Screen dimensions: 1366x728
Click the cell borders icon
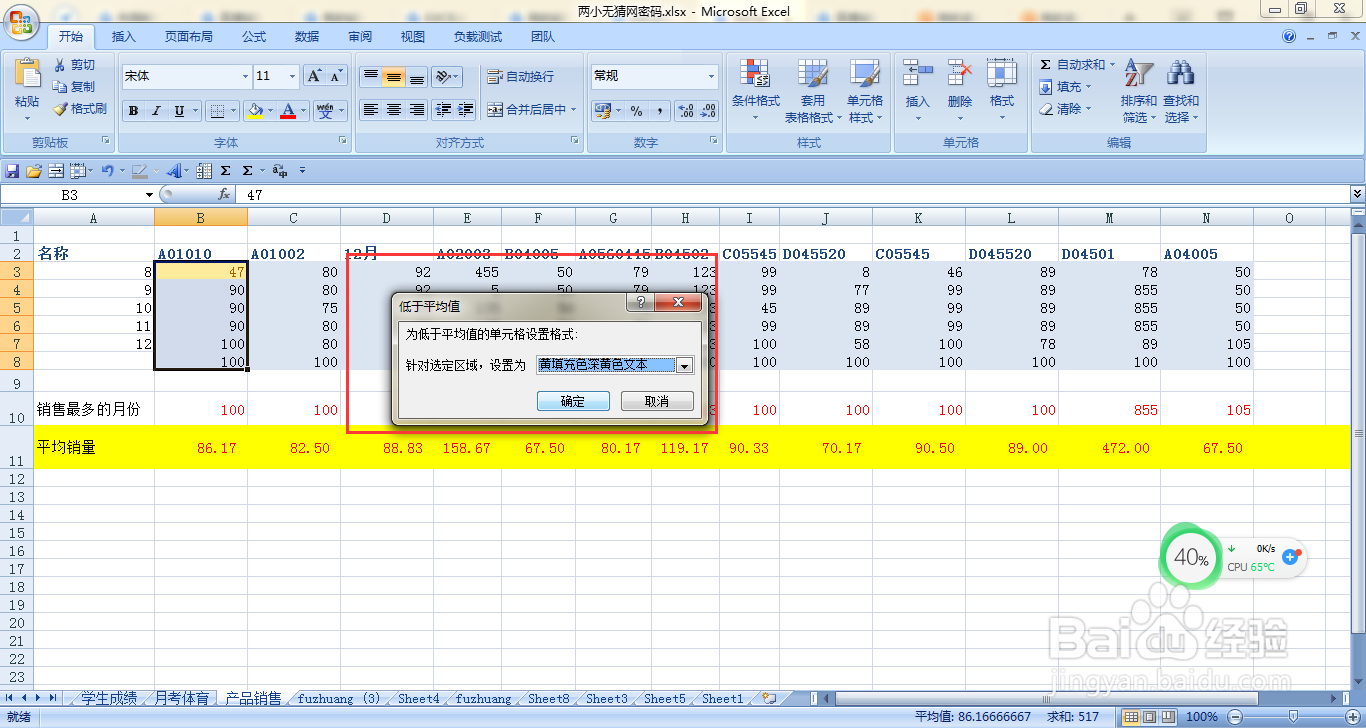pyautogui.click(x=217, y=111)
